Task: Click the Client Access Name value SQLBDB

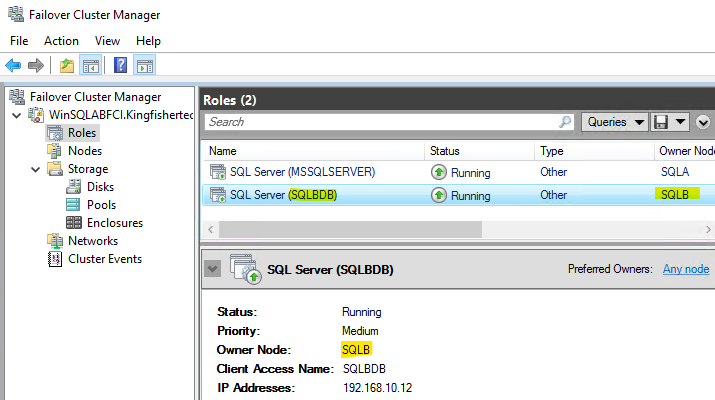Action: tap(364, 369)
